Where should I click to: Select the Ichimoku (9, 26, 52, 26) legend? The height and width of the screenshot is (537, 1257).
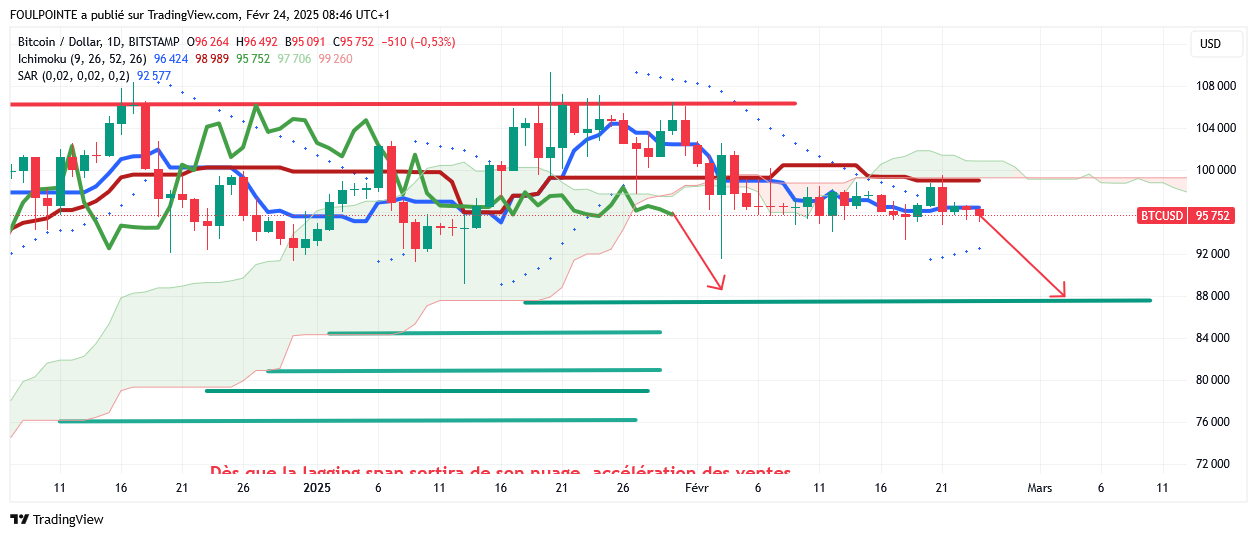point(82,59)
